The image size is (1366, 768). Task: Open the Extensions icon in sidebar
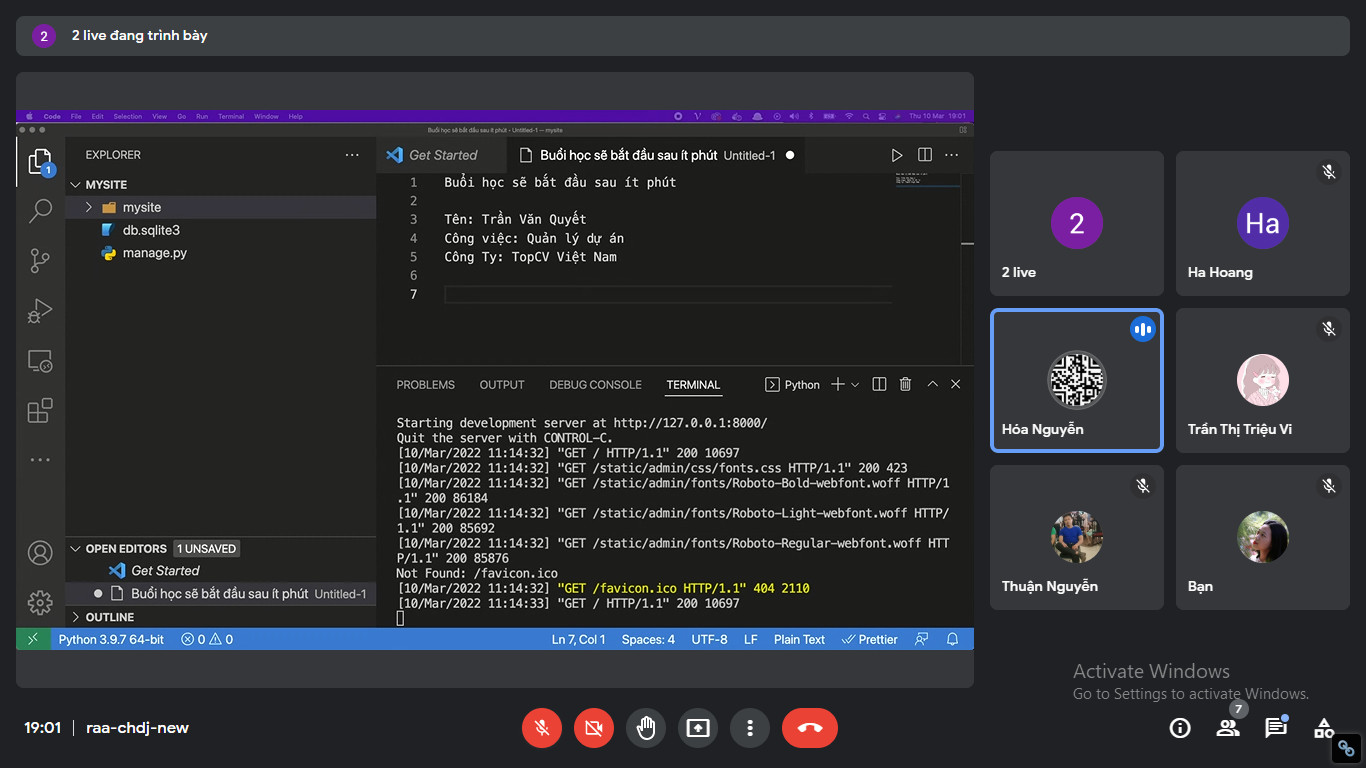pyautogui.click(x=40, y=411)
